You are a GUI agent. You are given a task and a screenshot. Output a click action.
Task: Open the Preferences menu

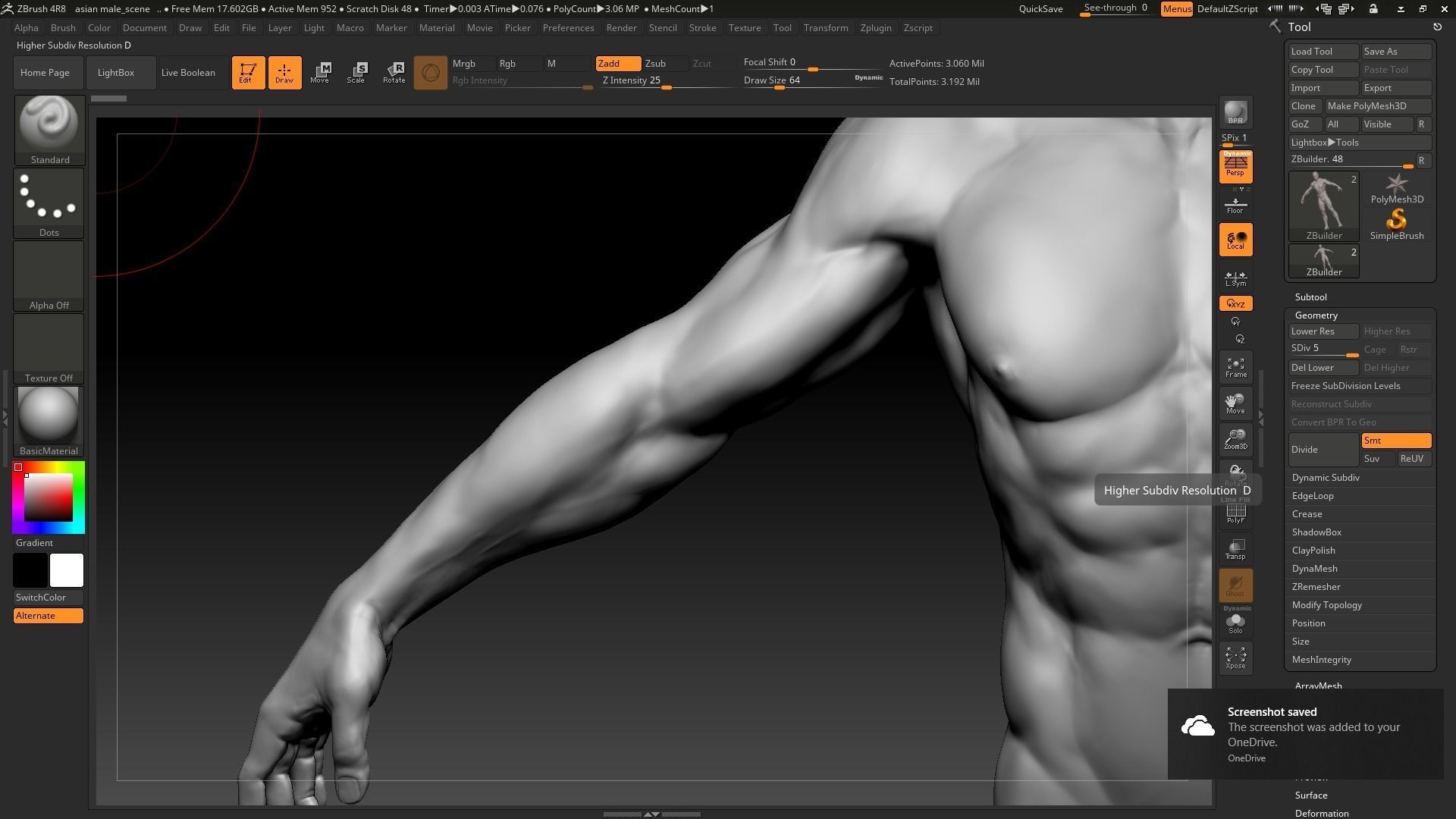(x=568, y=28)
